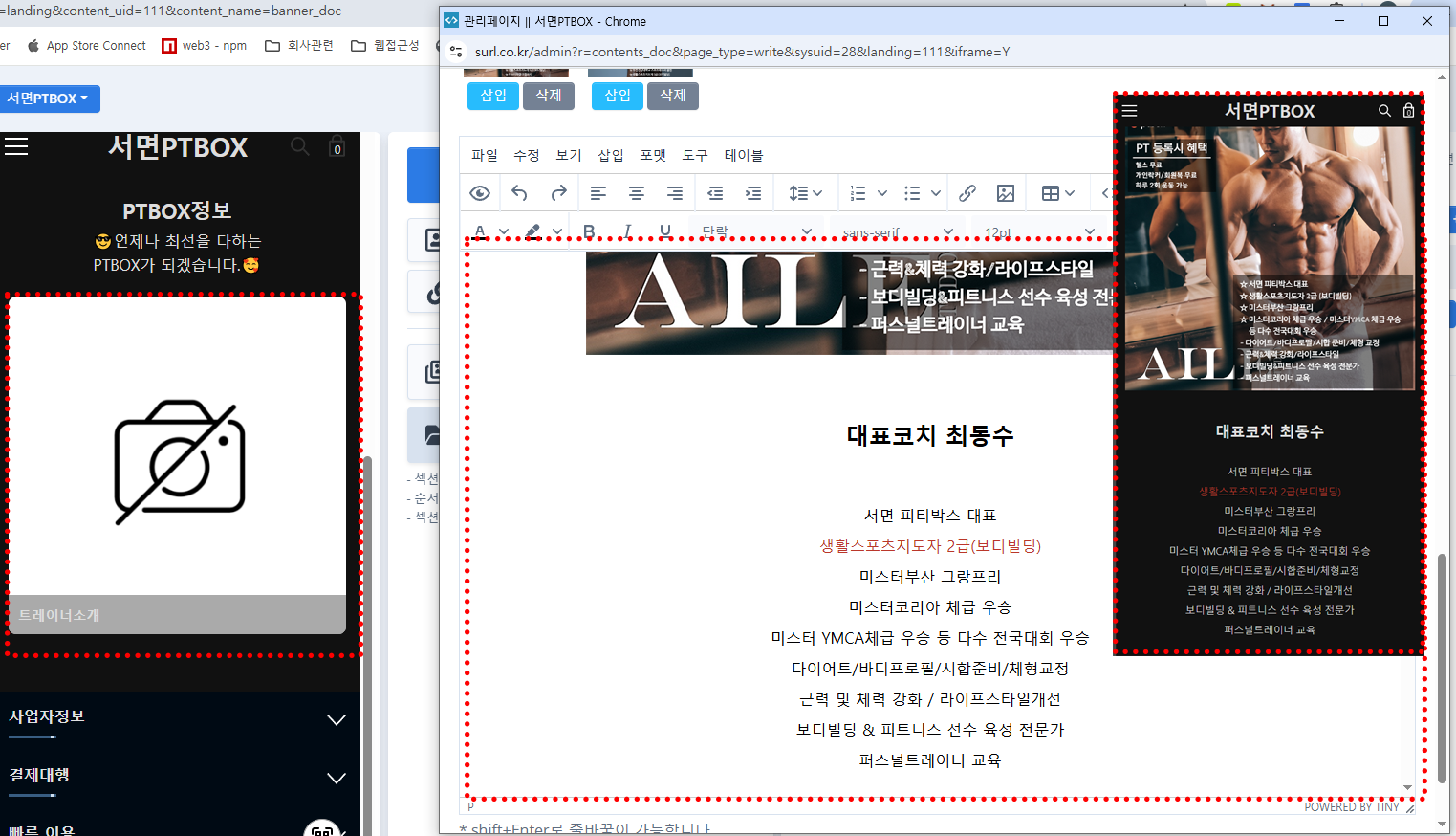Click cart icon showing 0 in background page
This screenshot has height=836, width=1456.
[337, 146]
